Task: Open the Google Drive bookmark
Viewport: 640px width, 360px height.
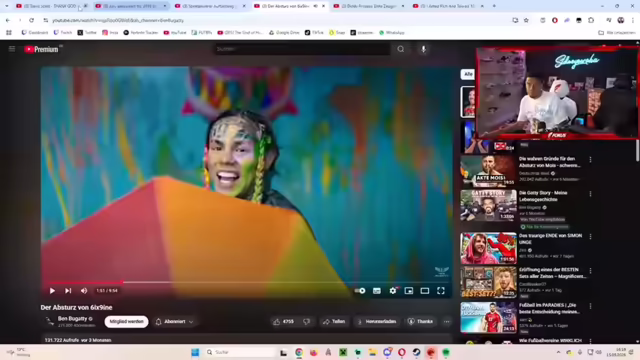Action: click(x=284, y=33)
